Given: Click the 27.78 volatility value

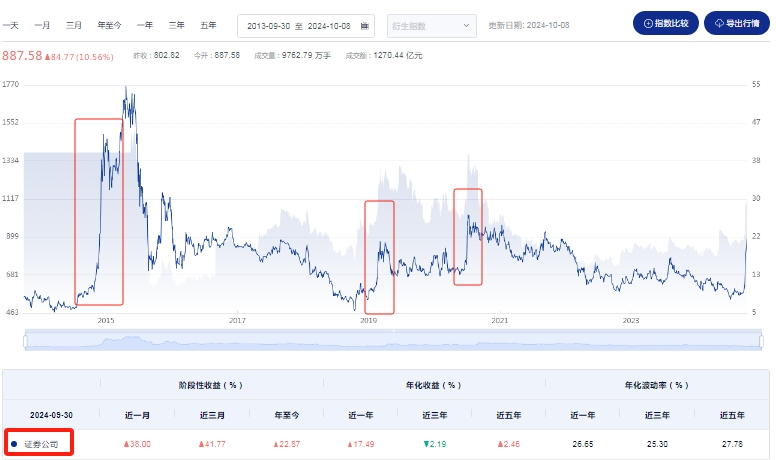Looking at the screenshot, I should [732, 444].
